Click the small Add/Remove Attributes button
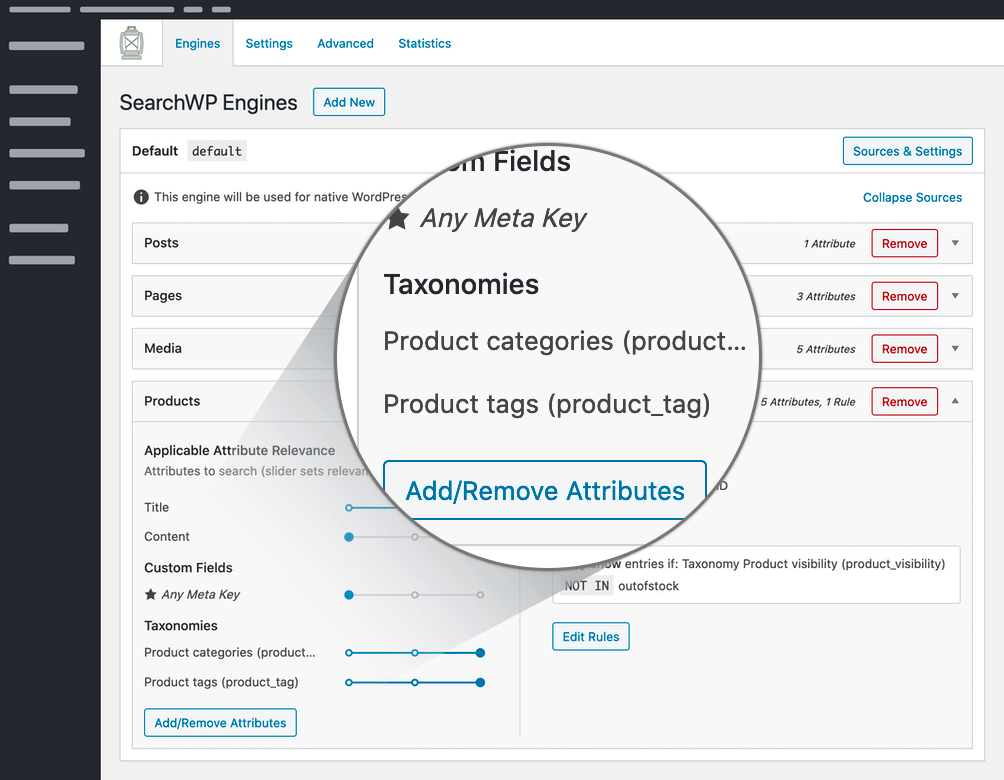This screenshot has width=1004, height=780. click(x=220, y=722)
